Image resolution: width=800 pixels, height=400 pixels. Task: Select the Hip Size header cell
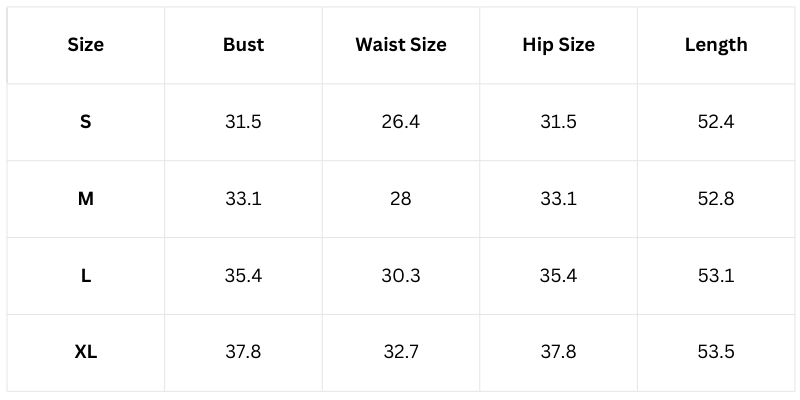558,45
